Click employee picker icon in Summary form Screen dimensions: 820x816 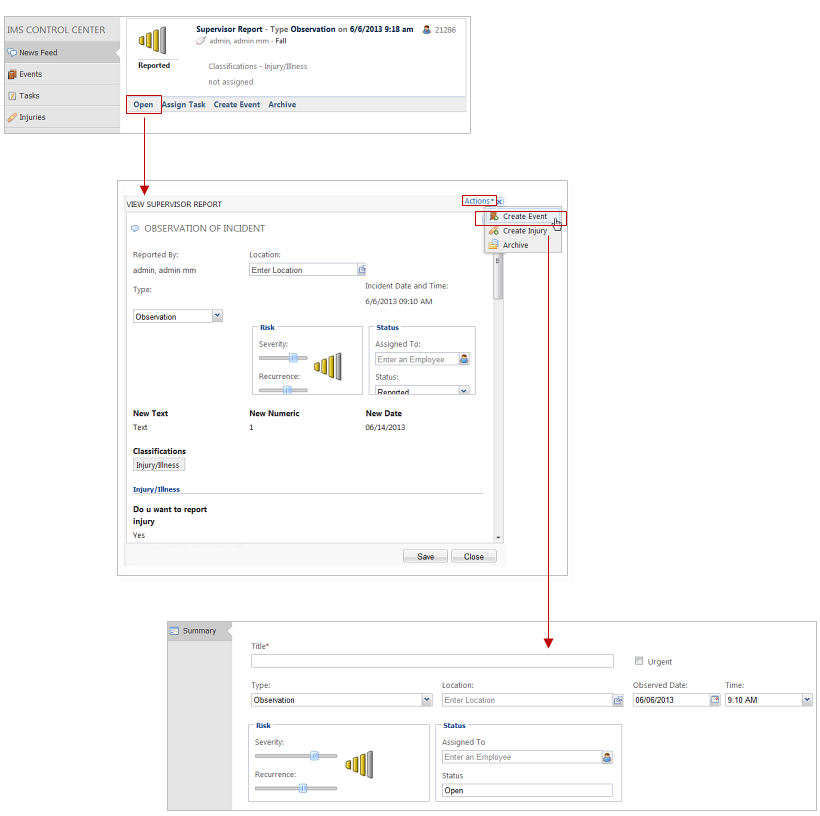coord(606,757)
